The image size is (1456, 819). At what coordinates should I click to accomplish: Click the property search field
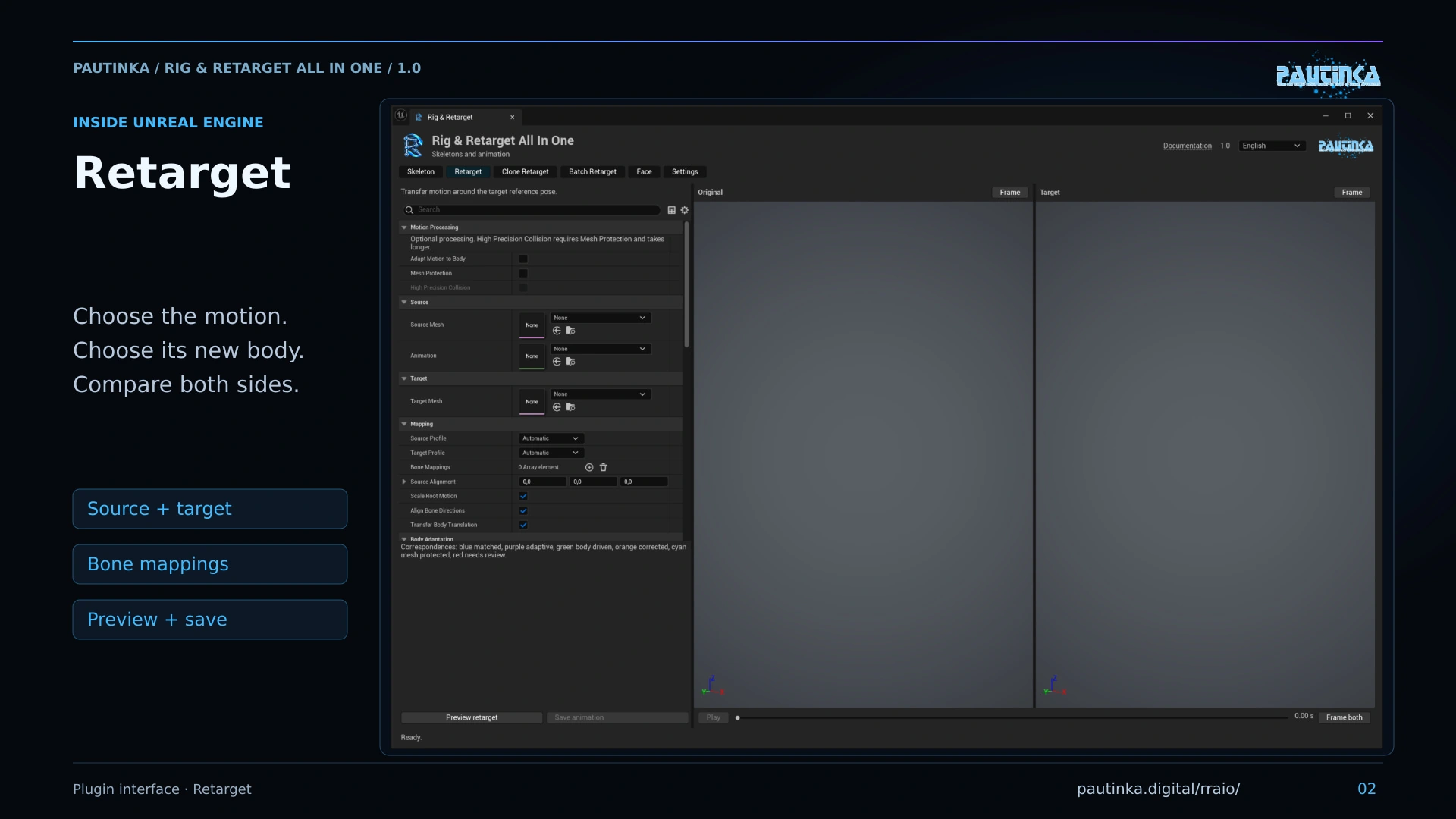tap(532, 210)
